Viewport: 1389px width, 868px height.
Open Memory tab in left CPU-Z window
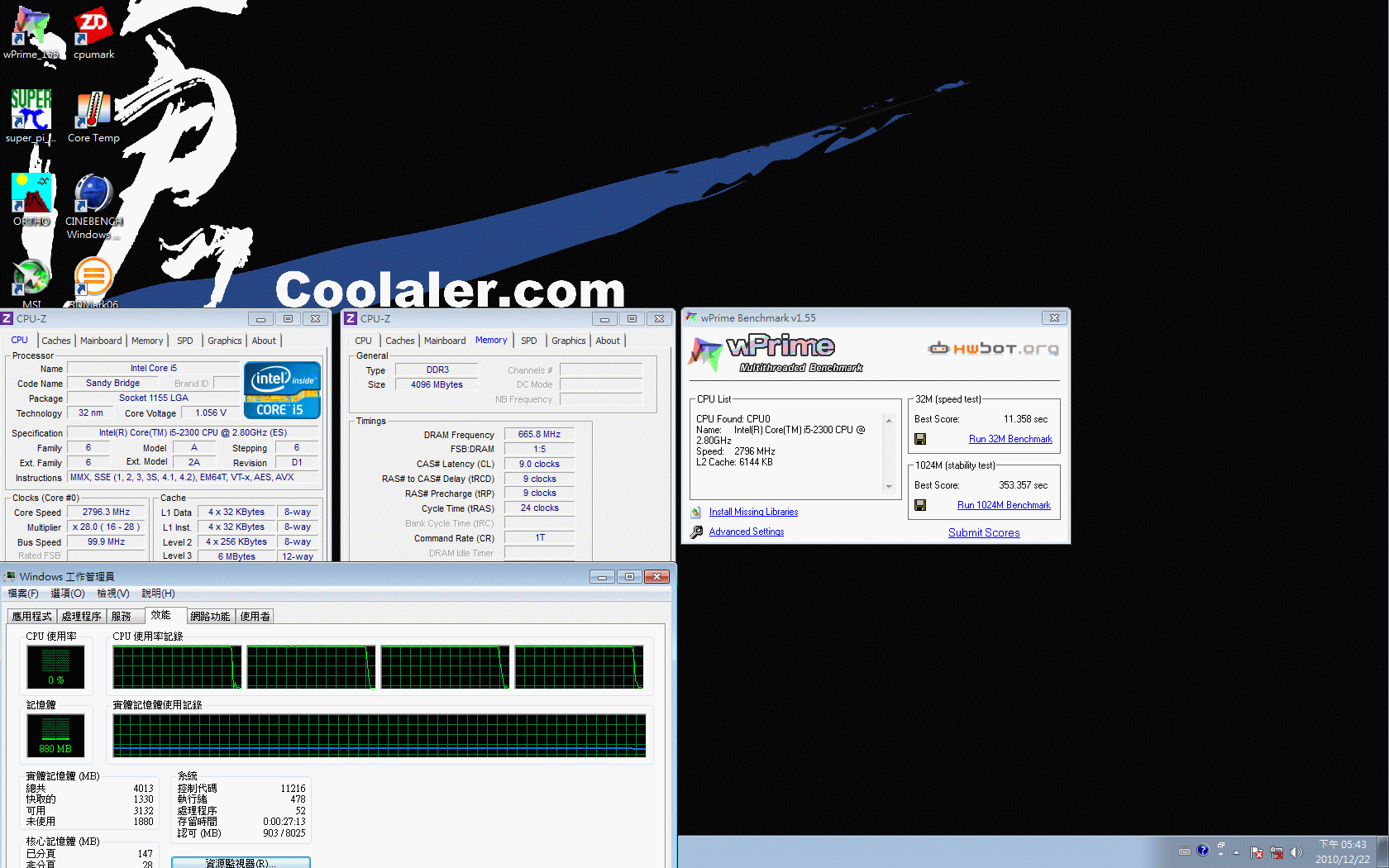(147, 341)
